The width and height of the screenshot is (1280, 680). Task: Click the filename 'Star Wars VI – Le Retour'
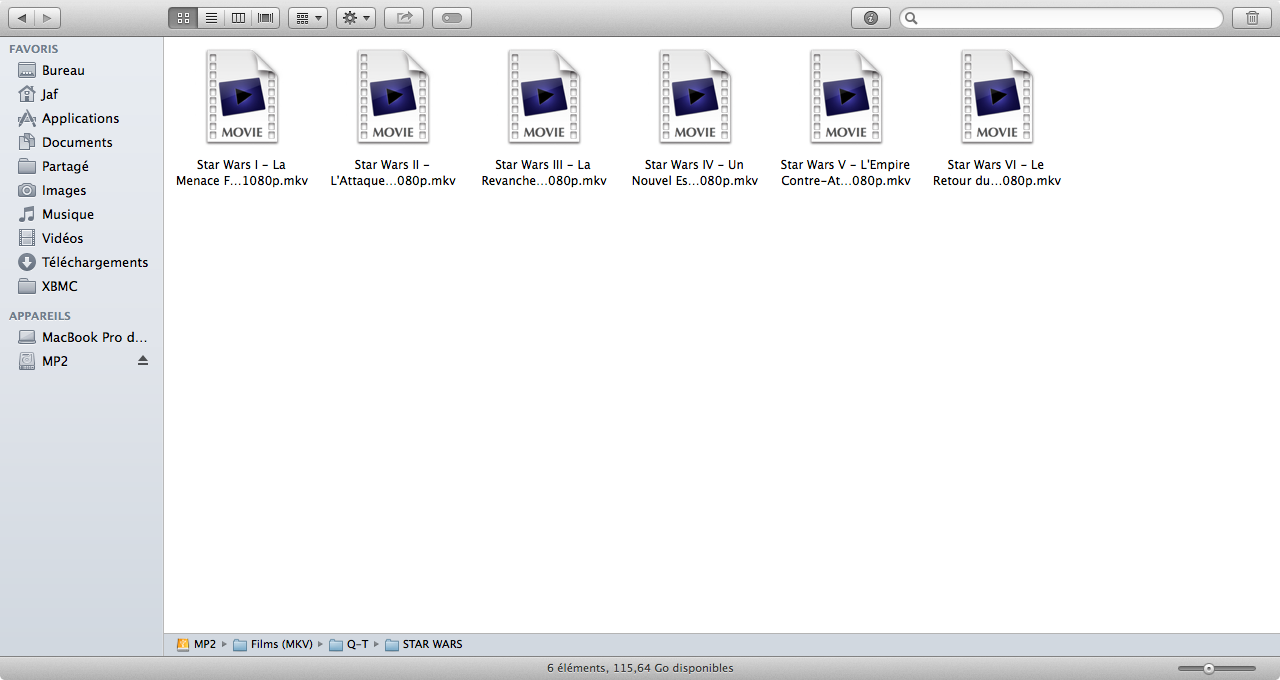click(997, 173)
